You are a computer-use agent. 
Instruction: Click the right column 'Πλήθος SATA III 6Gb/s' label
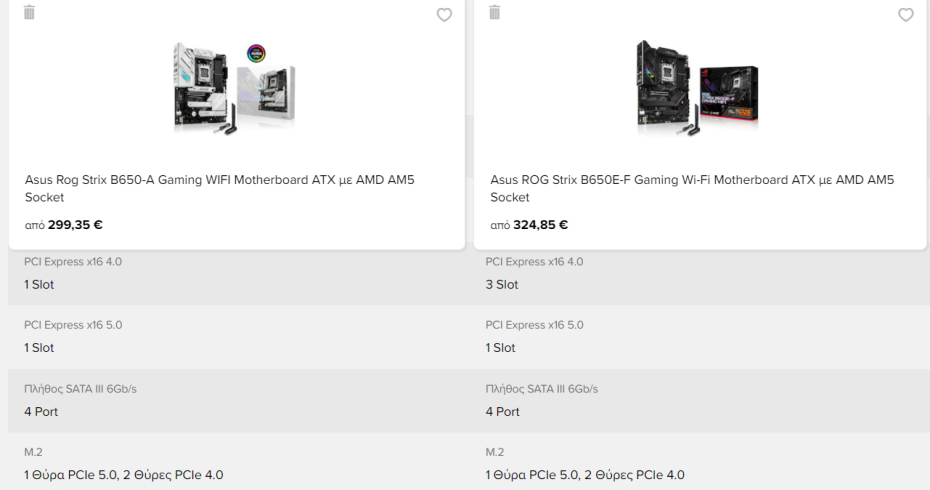[x=541, y=389]
